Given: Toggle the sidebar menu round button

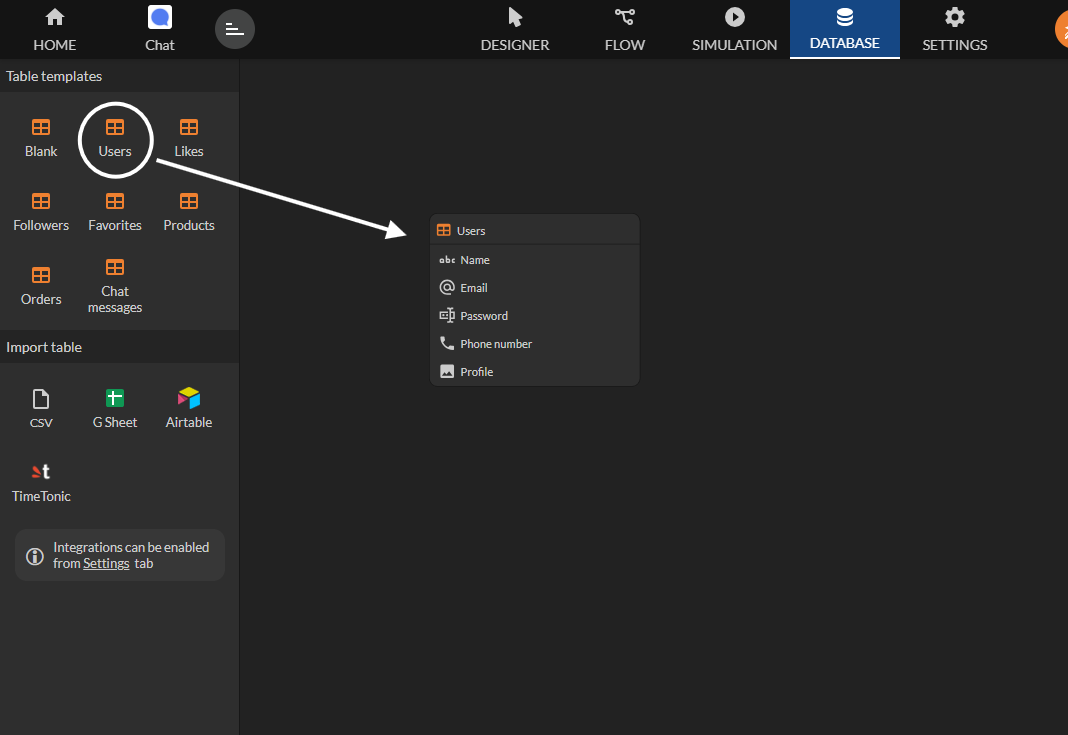Looking at the screenshot, I should (234, 29).
